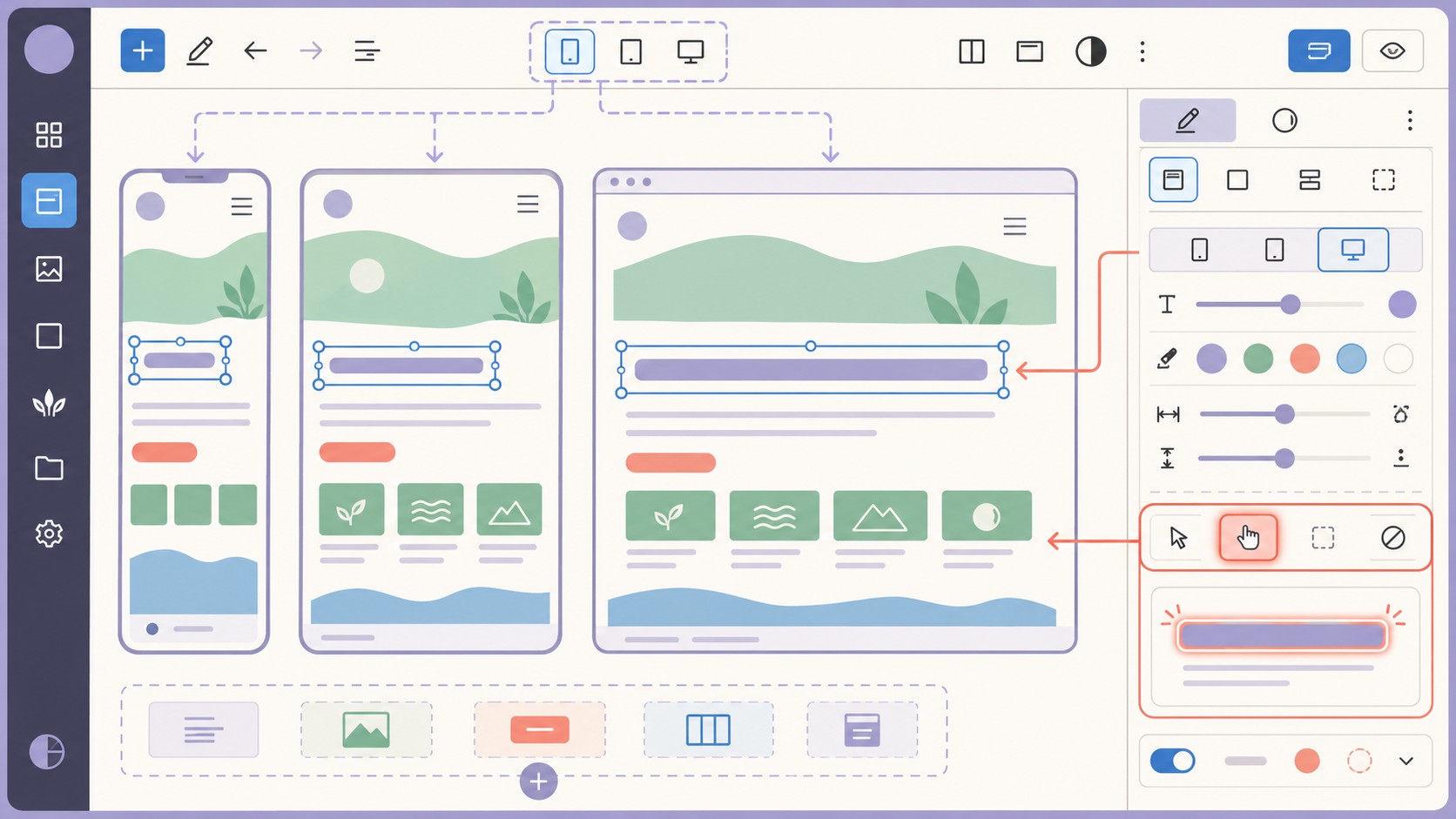Screen dimensions: 1456x819
Task: Select the pencil edit tool in top toolbar
Action: (x=199, y=50)
